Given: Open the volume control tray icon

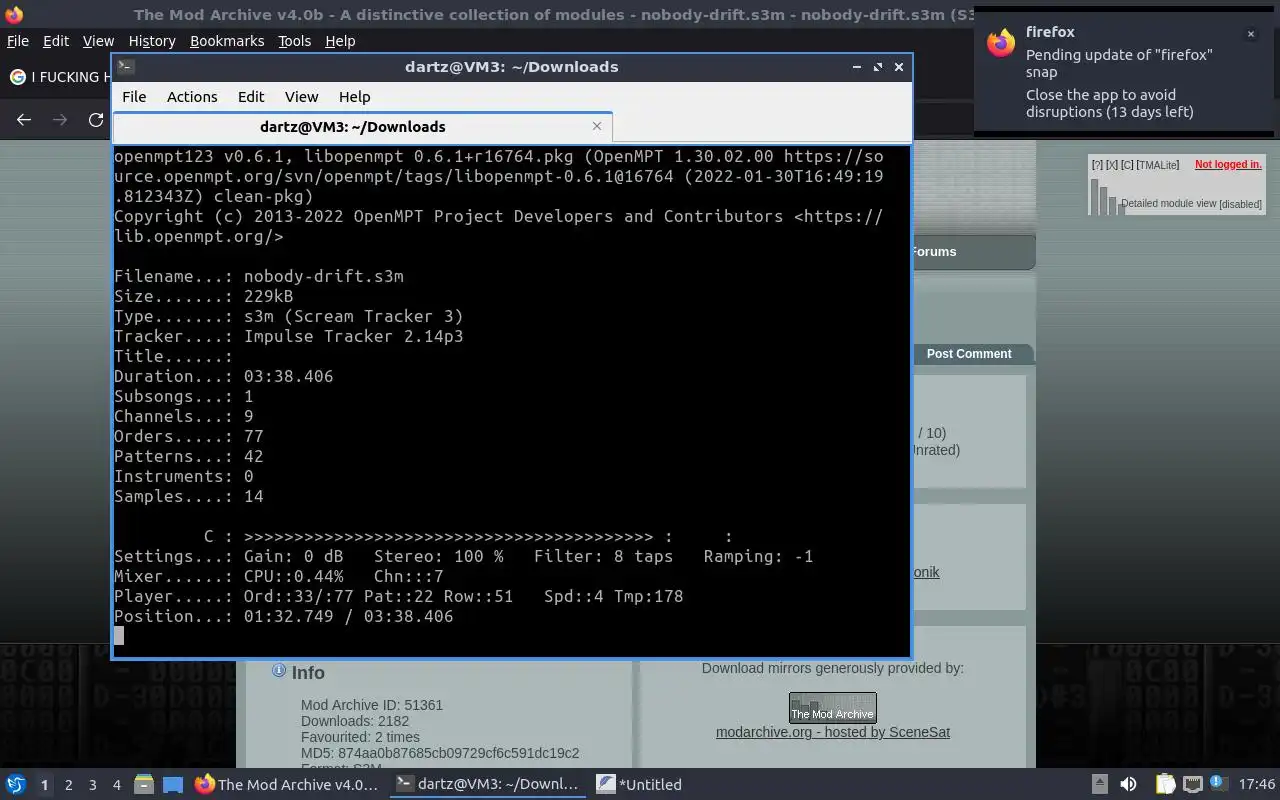Looking at the screenshot, I should click(x=1128, y=785).
